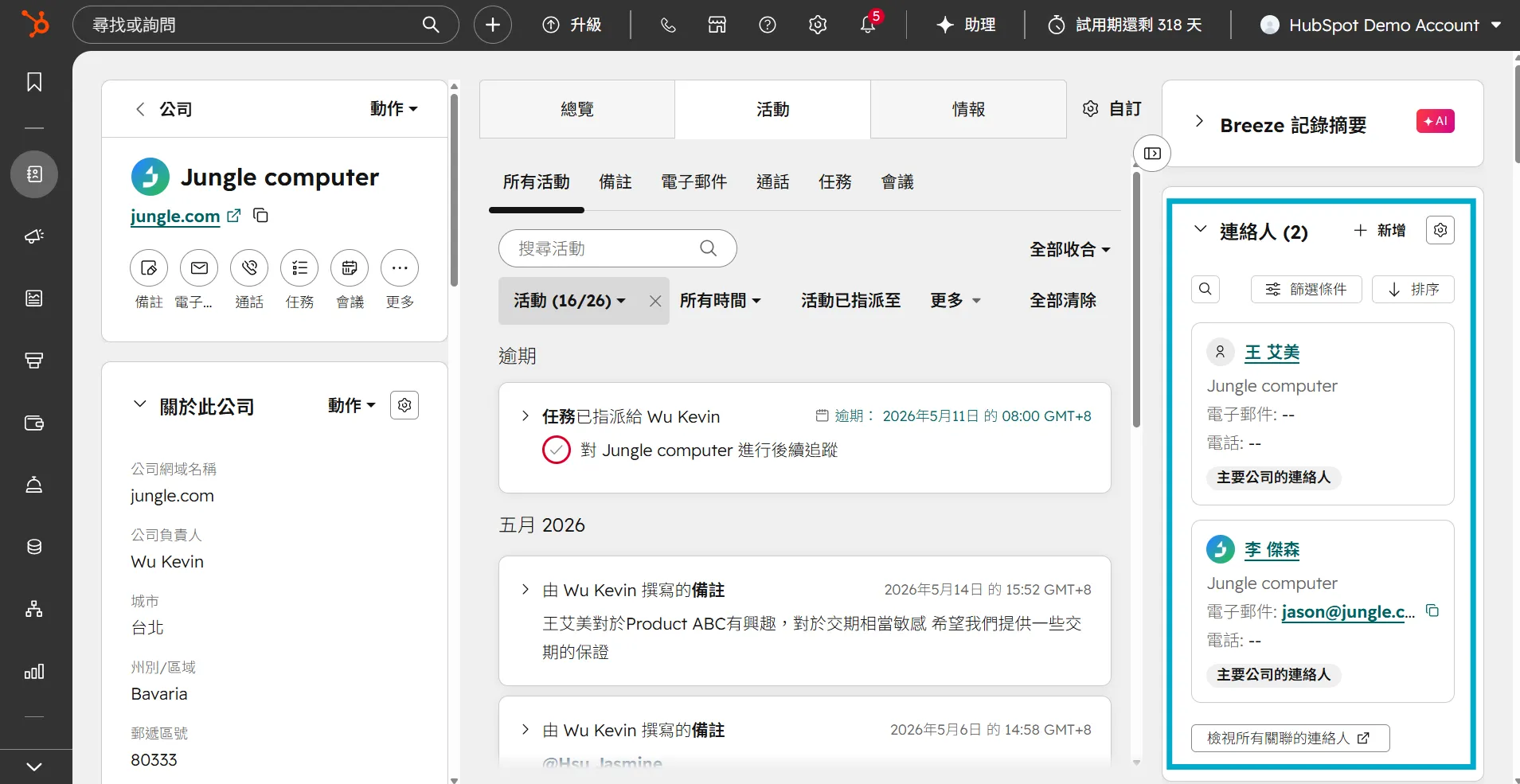Open the create new plus button
This screenshot has height=784, width=1520.
pyautogui.click(x=493, y=25)
